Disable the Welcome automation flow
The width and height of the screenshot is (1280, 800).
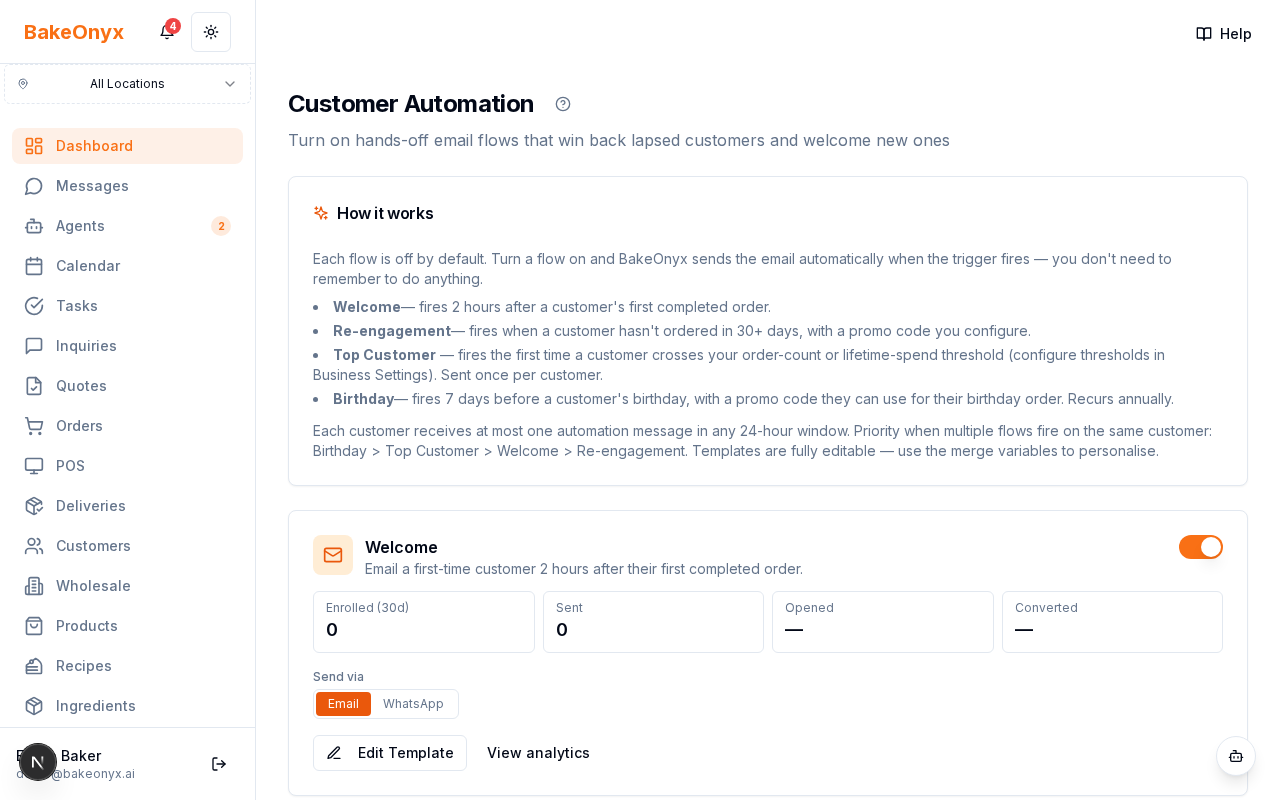1200,547
